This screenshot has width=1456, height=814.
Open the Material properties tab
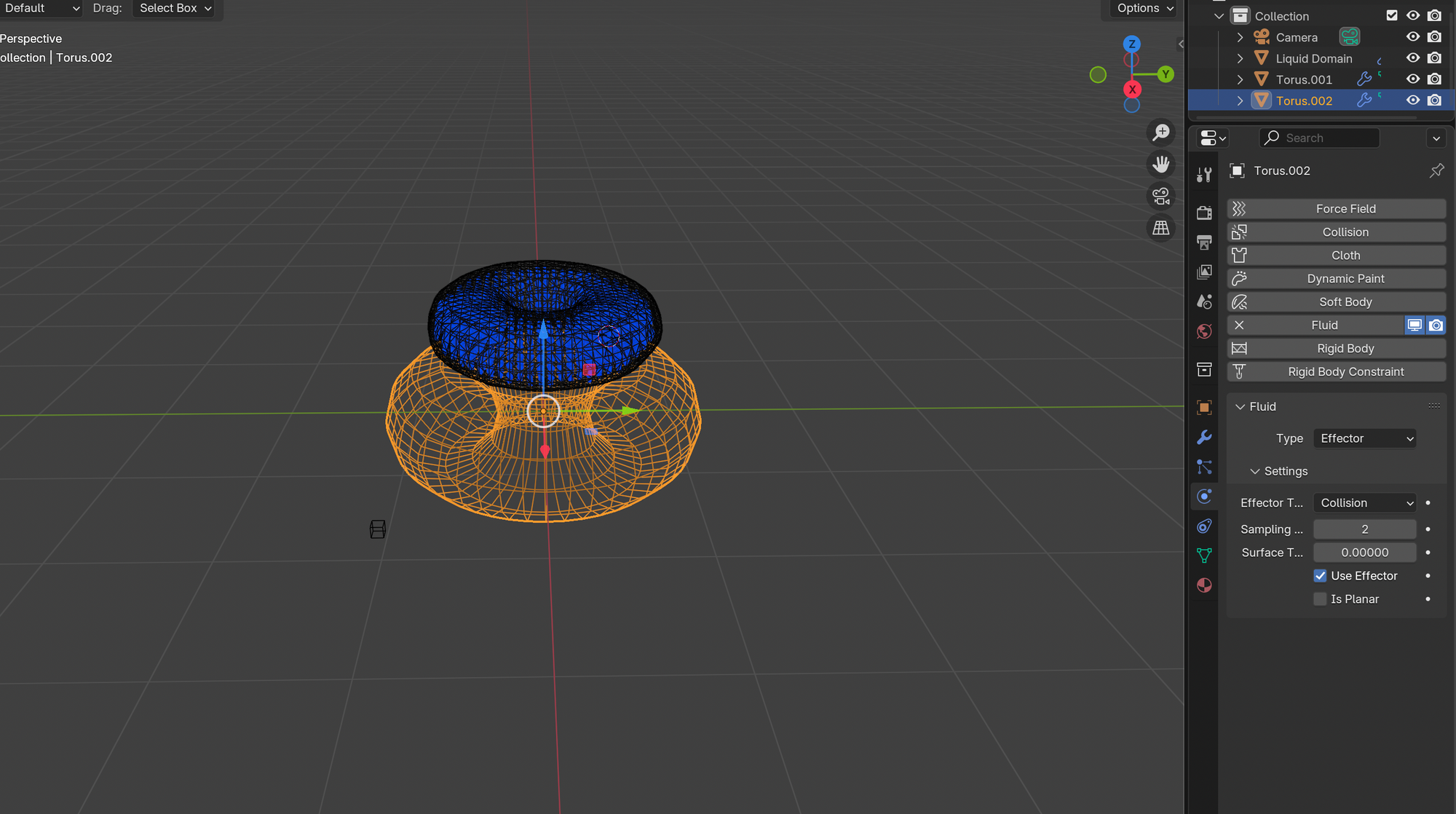coord(1204,585)
